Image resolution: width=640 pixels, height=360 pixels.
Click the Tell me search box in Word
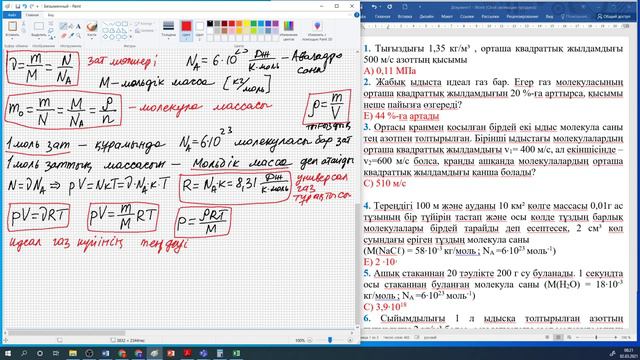575,17
